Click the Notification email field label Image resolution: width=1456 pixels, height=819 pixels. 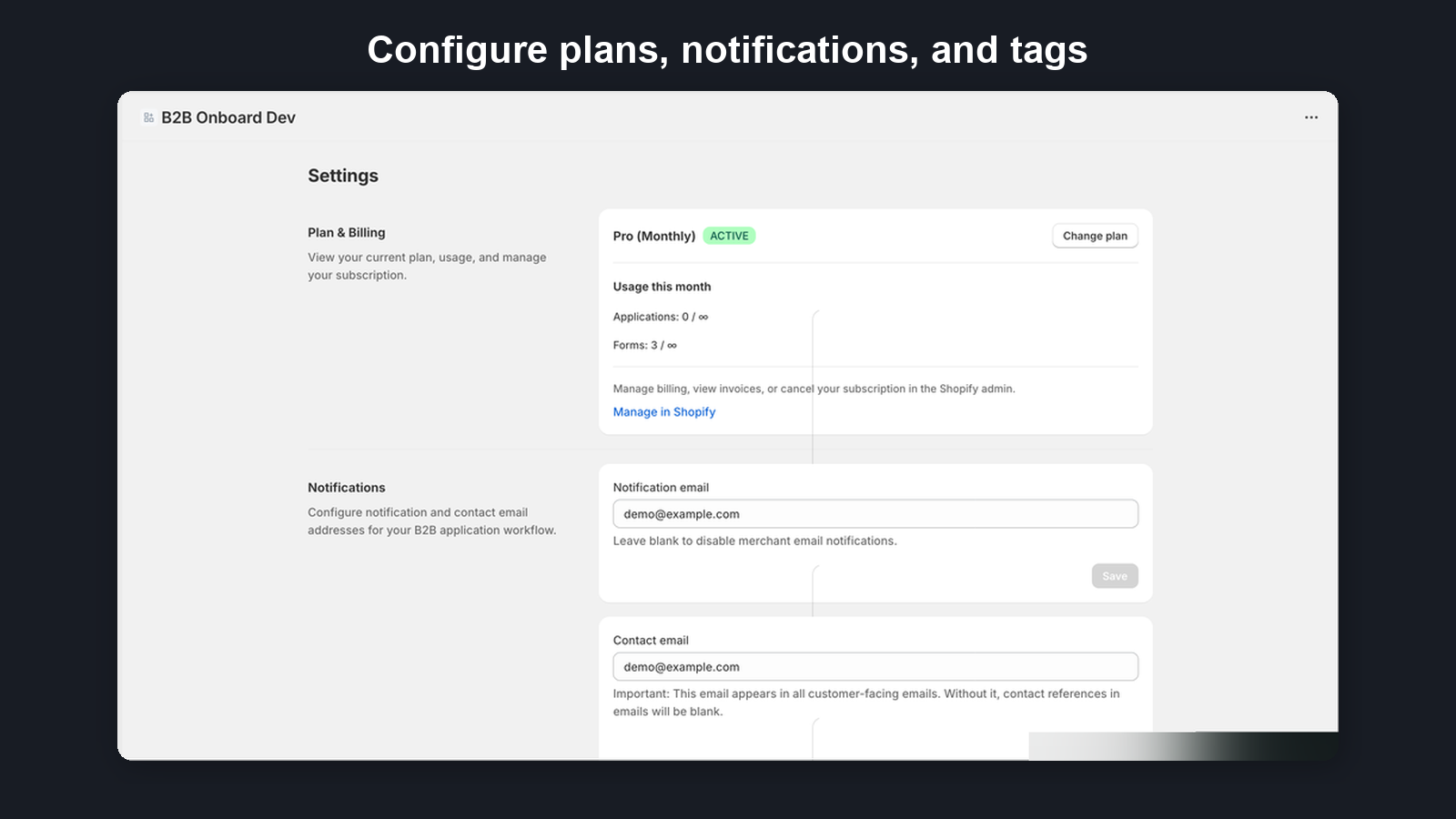coord(660,487)
